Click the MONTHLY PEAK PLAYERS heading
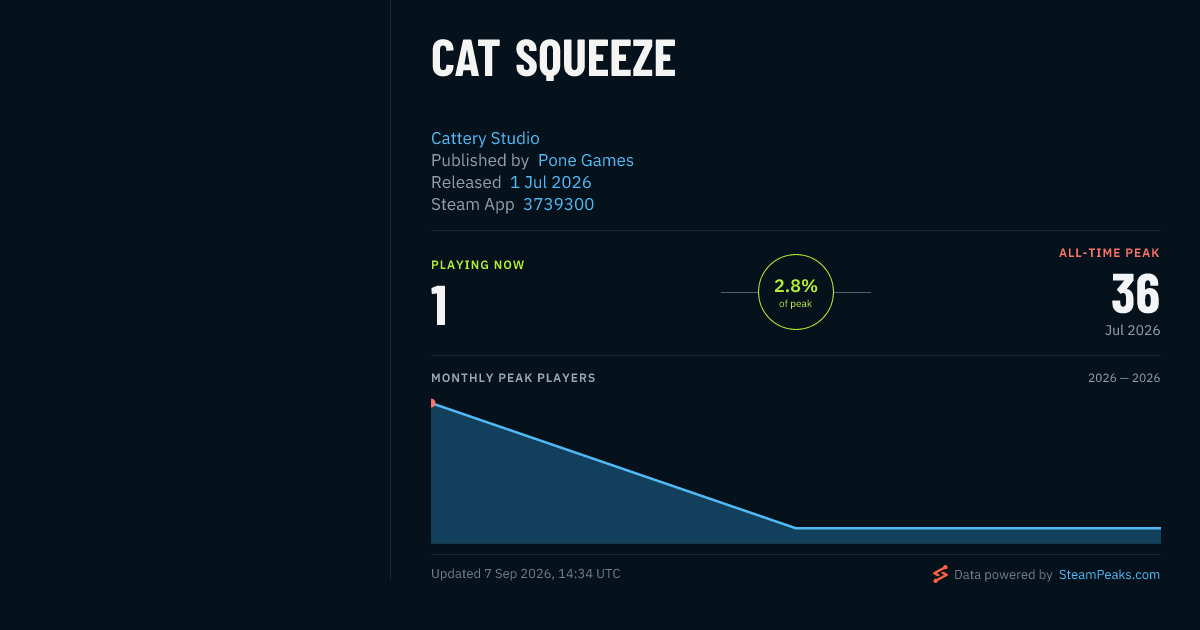This screenshot has height=630, width=1200. [513, 379]
